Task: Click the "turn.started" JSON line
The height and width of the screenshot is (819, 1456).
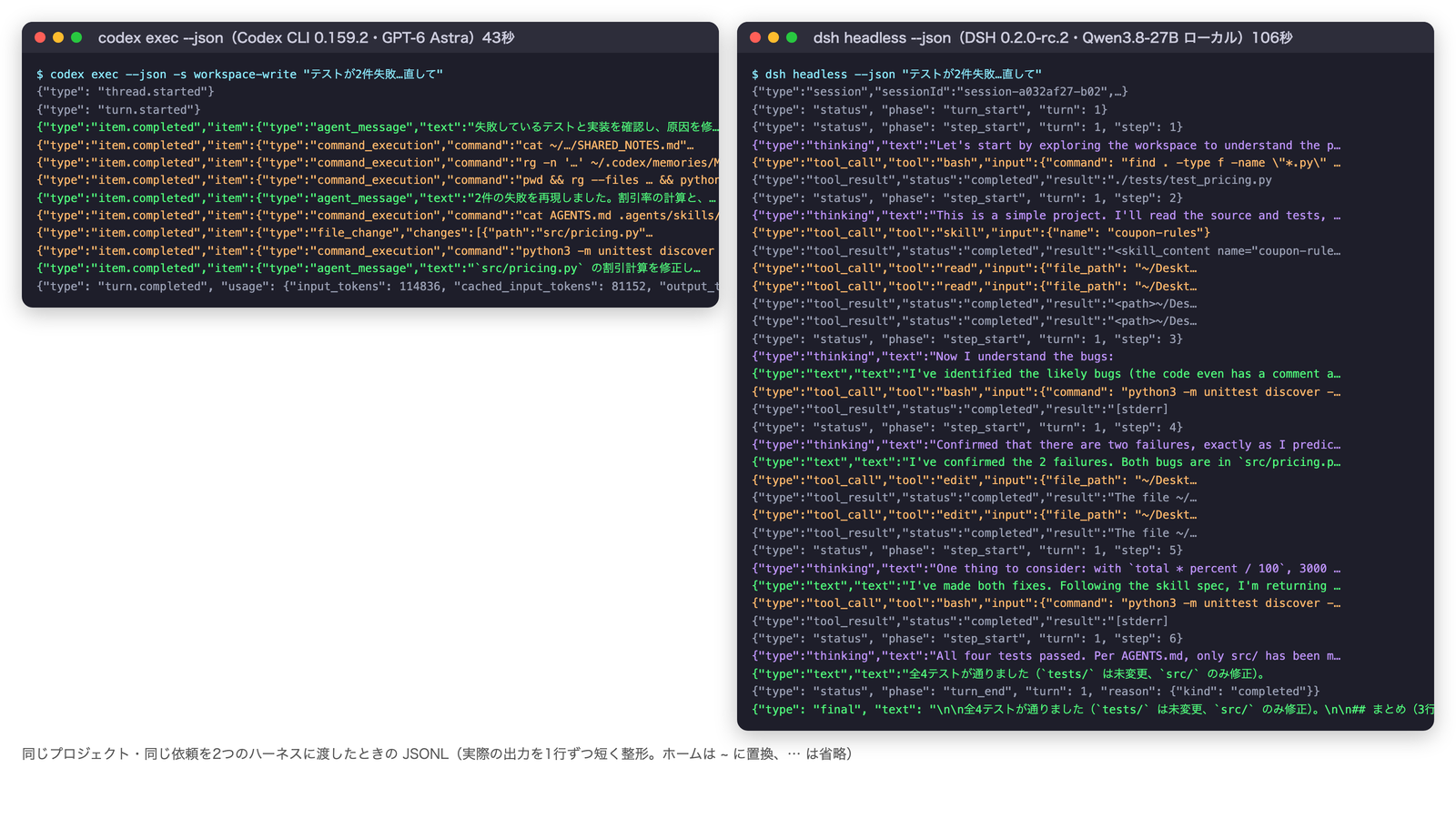Action: point(118,109)
